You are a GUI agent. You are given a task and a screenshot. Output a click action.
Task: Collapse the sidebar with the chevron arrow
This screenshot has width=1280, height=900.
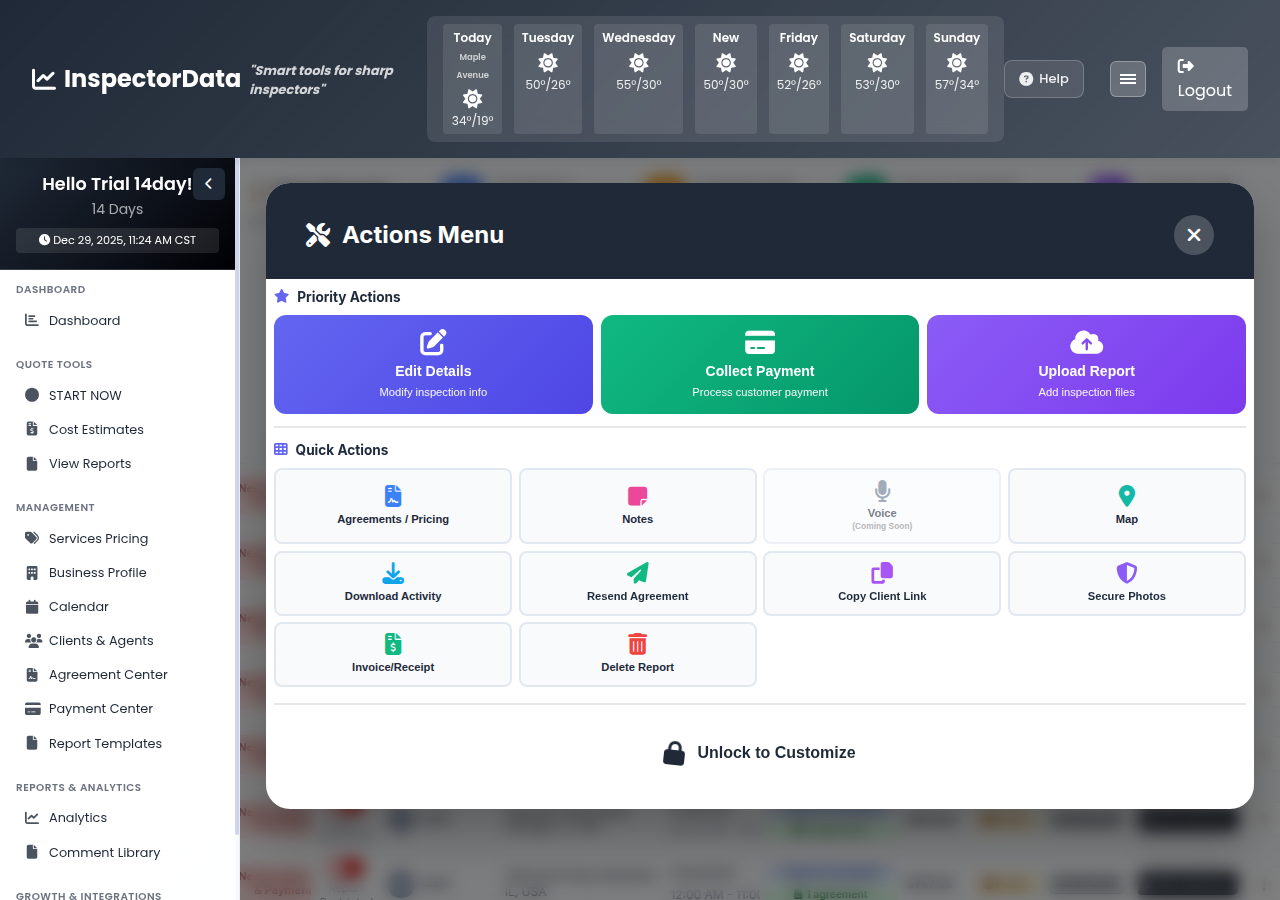point(209,184)
